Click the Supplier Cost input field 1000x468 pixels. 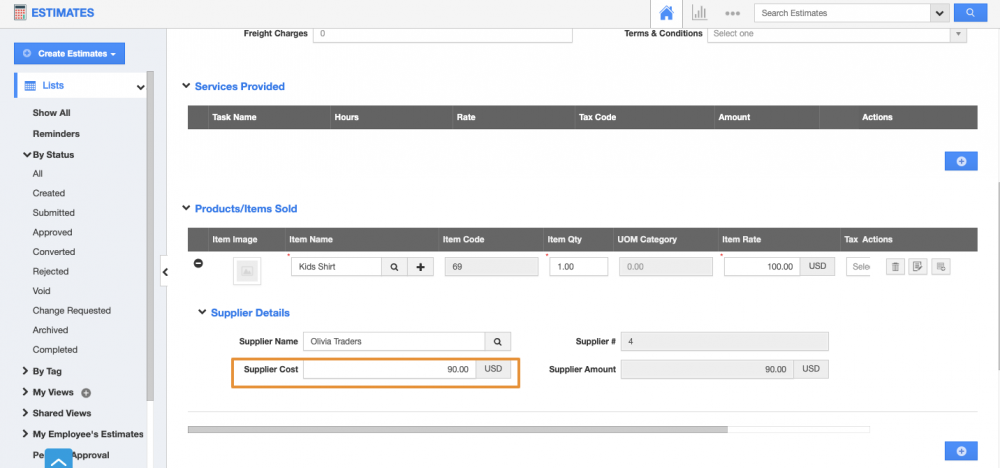coord(389,369)
